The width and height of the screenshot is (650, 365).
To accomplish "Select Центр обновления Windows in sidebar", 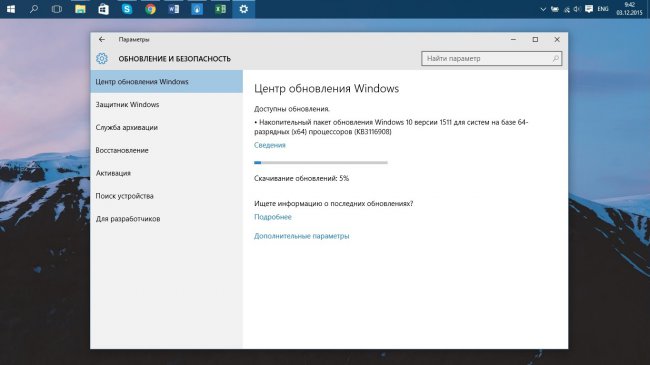I will click(167, 82).
